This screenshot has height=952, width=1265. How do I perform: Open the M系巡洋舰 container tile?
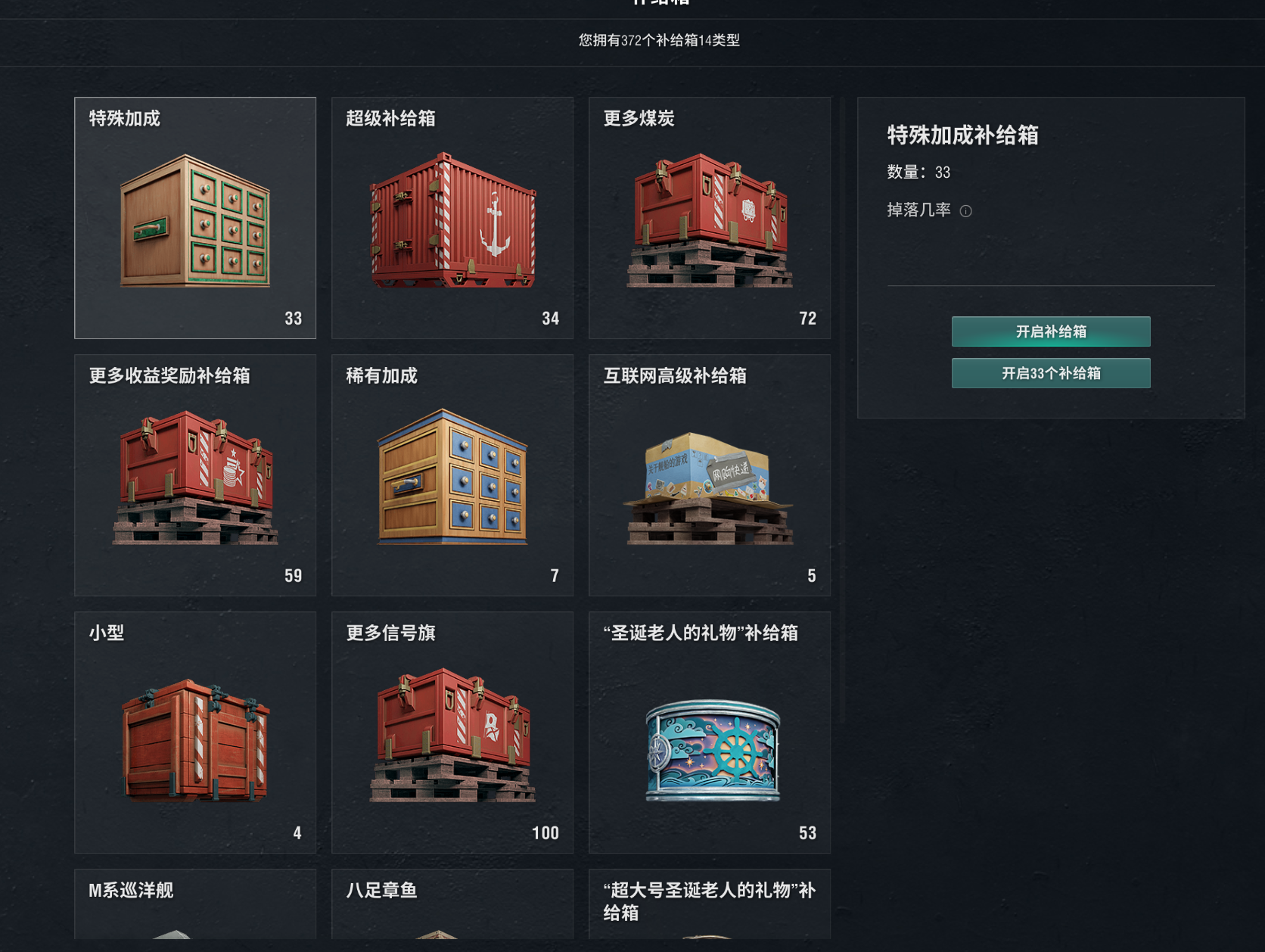pos(195,904)
